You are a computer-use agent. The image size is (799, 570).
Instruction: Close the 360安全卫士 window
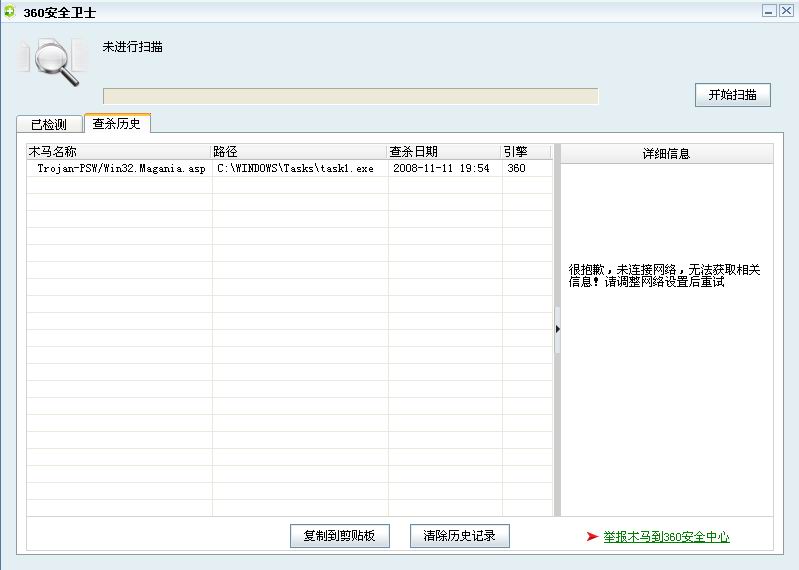pos(786,11)
